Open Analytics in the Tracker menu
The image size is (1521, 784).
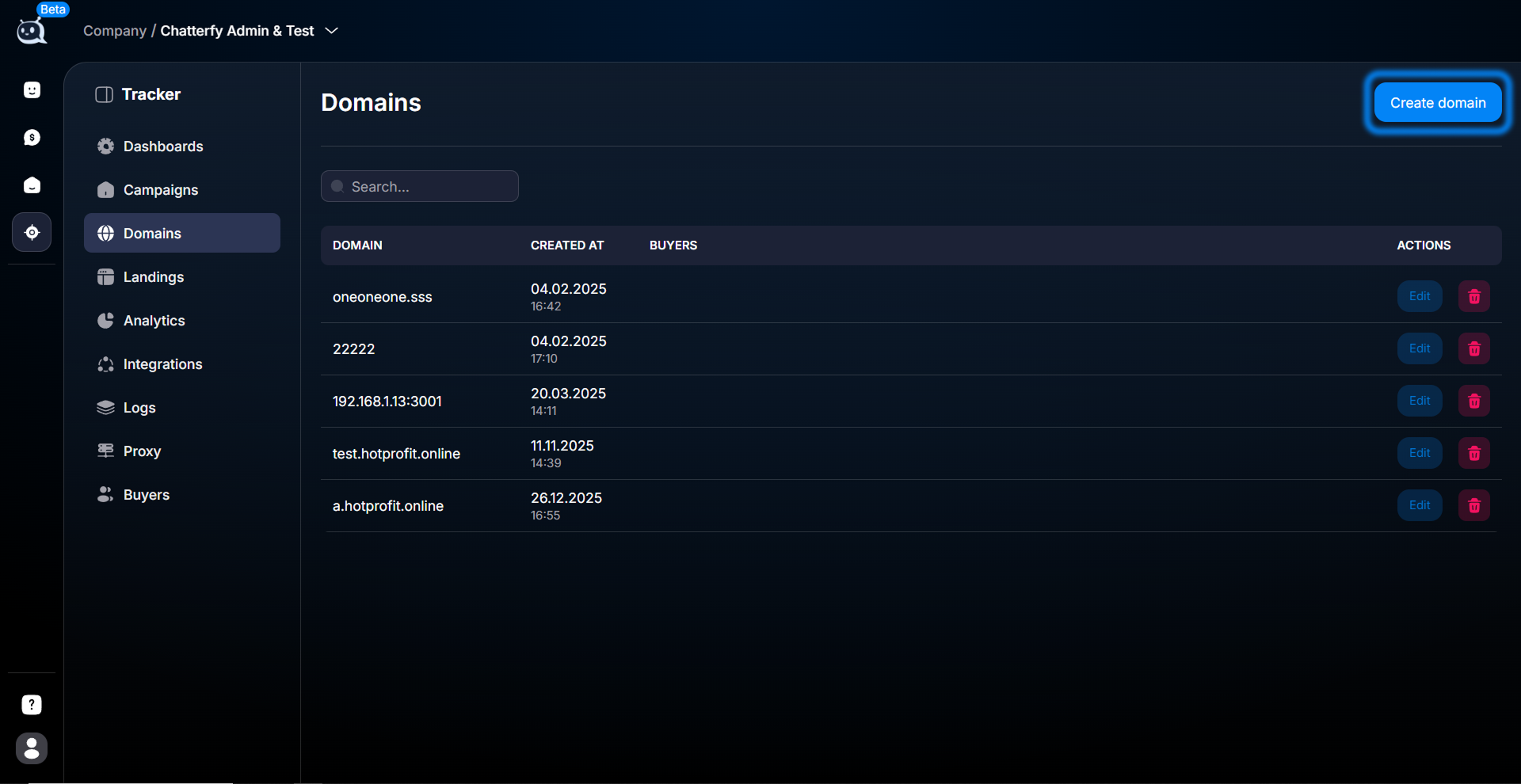182,321
